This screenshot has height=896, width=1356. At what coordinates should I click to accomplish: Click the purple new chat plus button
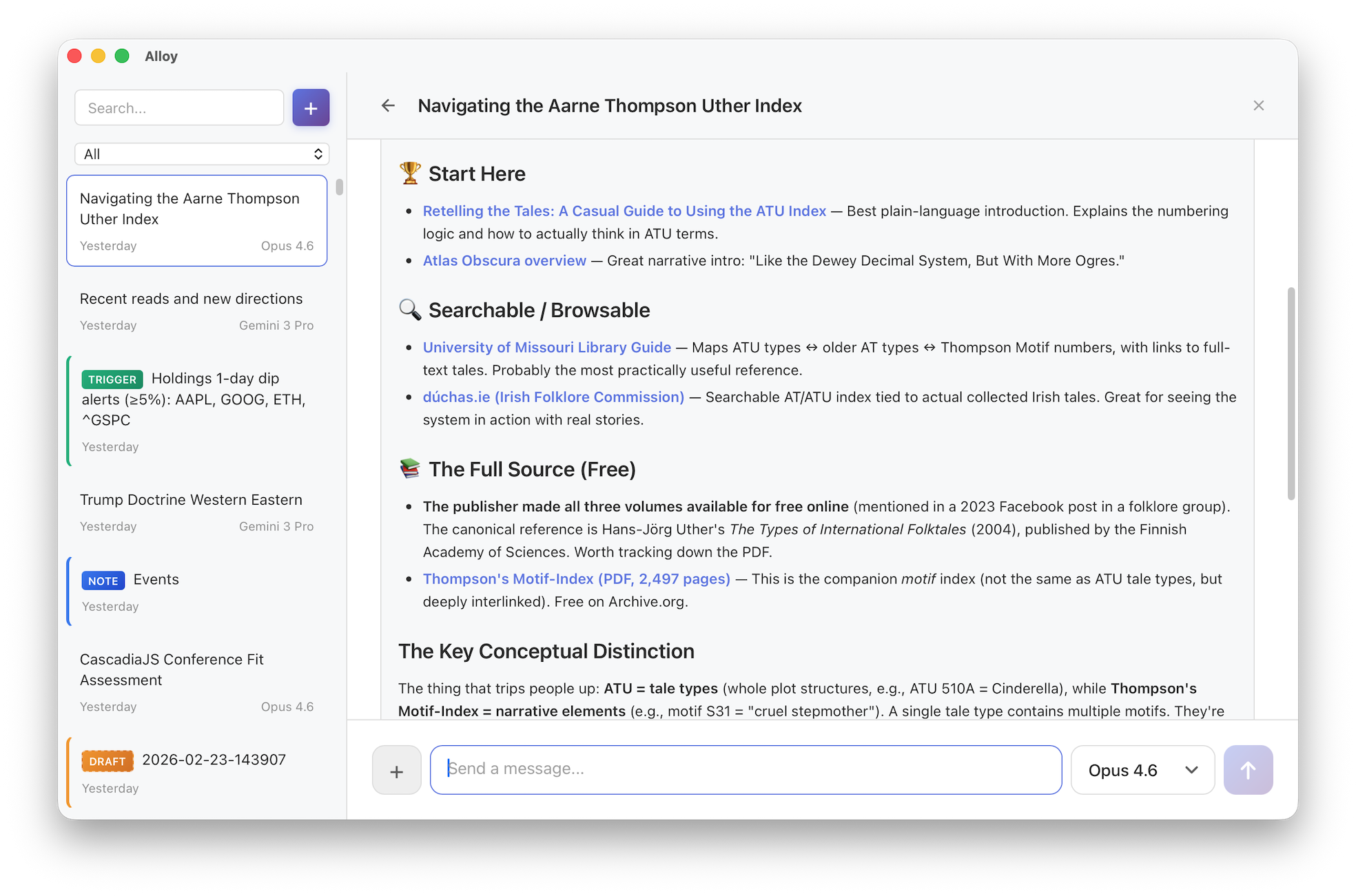point(311,107)
